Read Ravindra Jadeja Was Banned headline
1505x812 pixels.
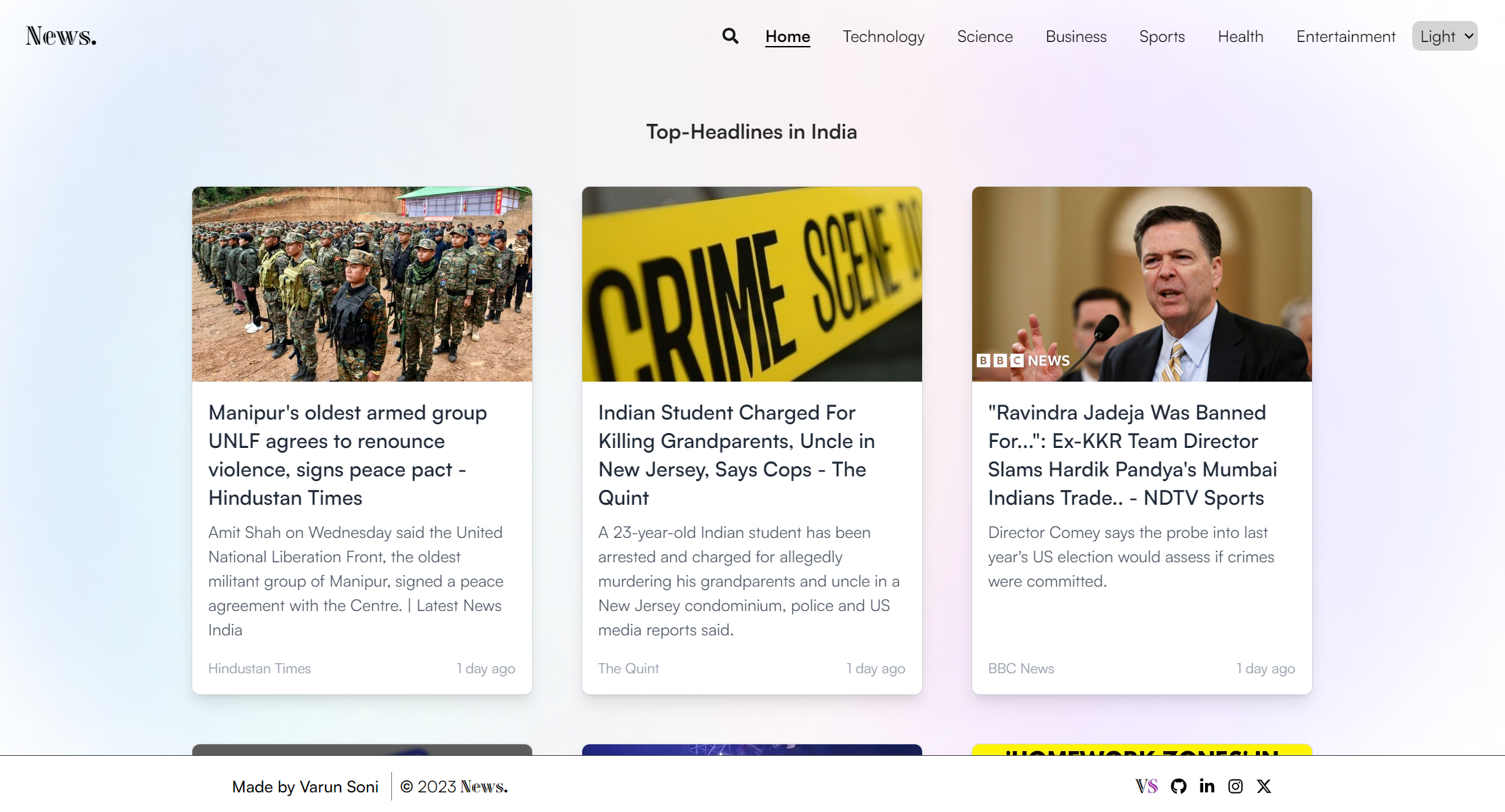pyautogui.click(x=1133, y=455)
